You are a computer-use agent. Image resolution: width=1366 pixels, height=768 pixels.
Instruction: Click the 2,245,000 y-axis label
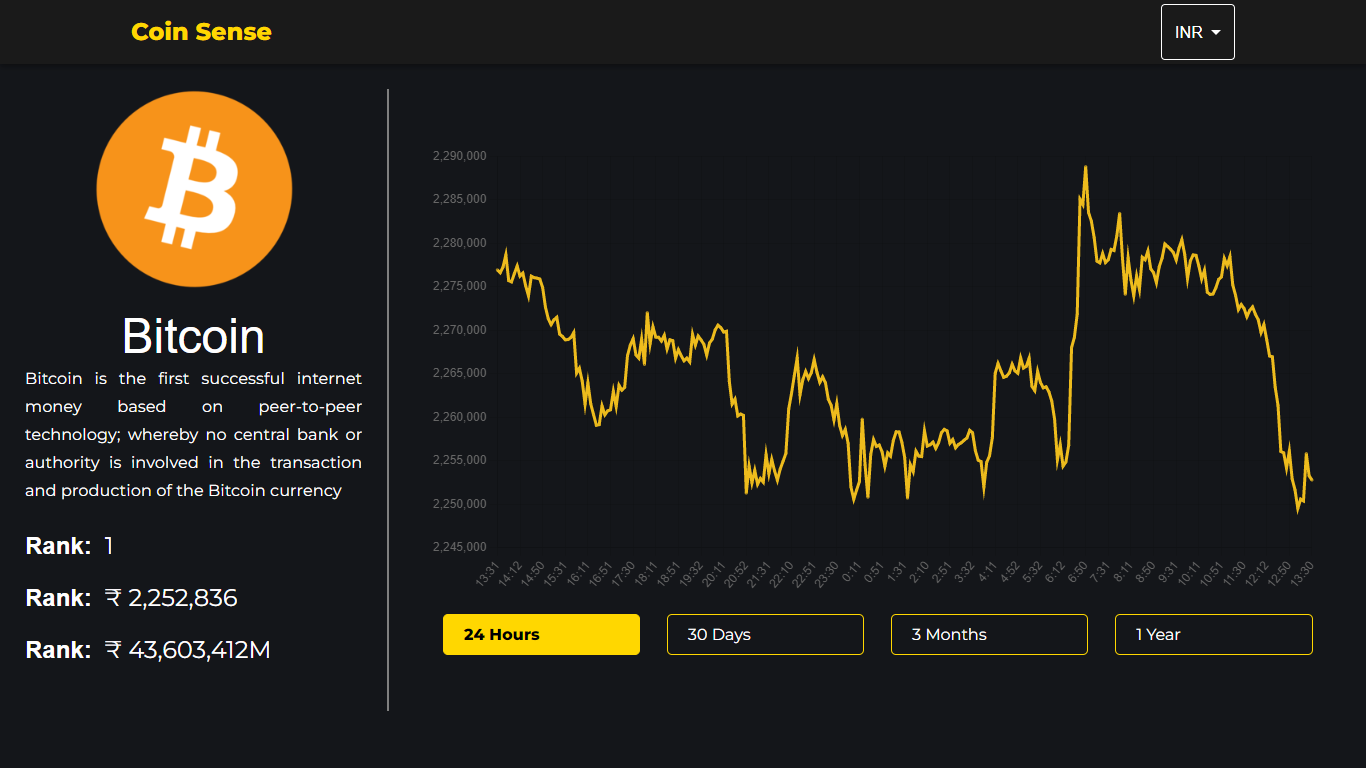(459, 547)
